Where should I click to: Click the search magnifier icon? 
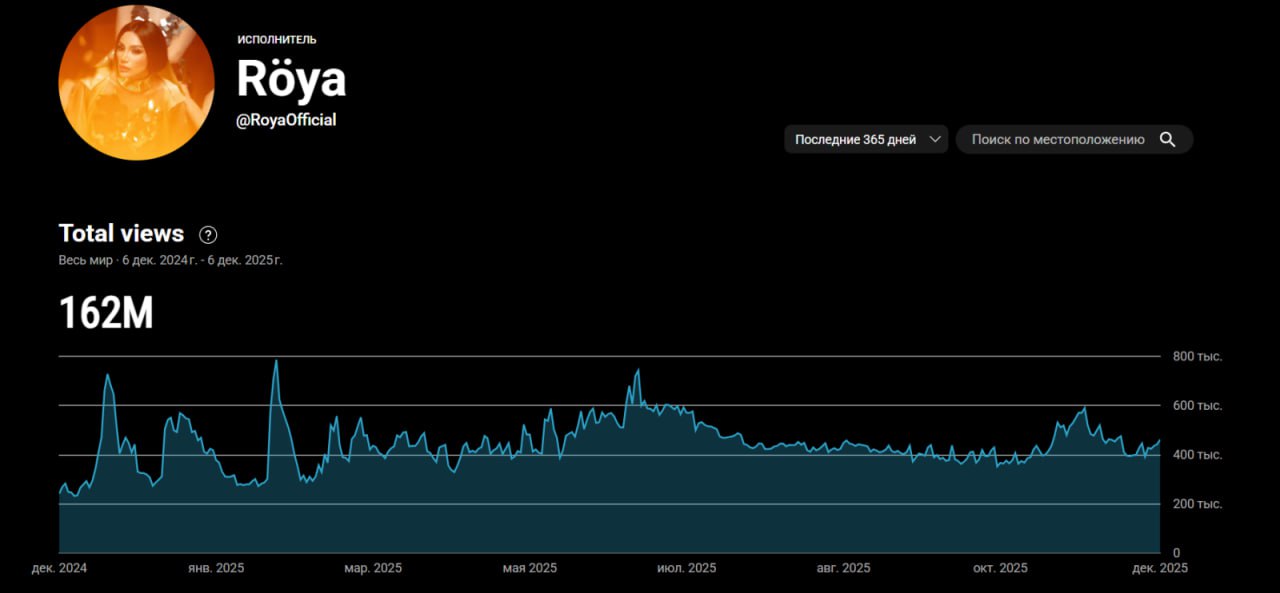(1167, 140)
